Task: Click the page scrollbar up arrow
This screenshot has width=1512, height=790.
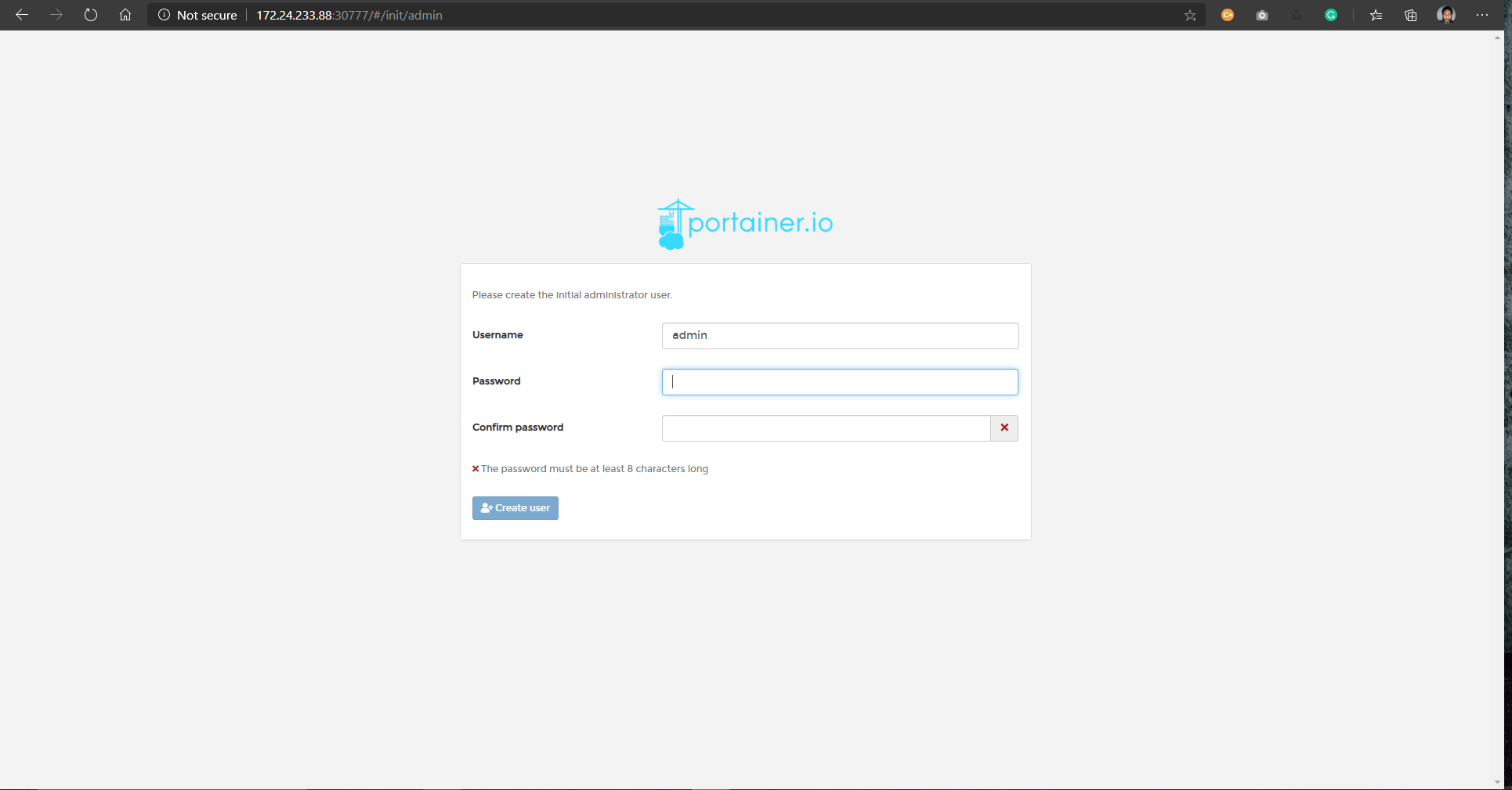Action: point(1498,38)
